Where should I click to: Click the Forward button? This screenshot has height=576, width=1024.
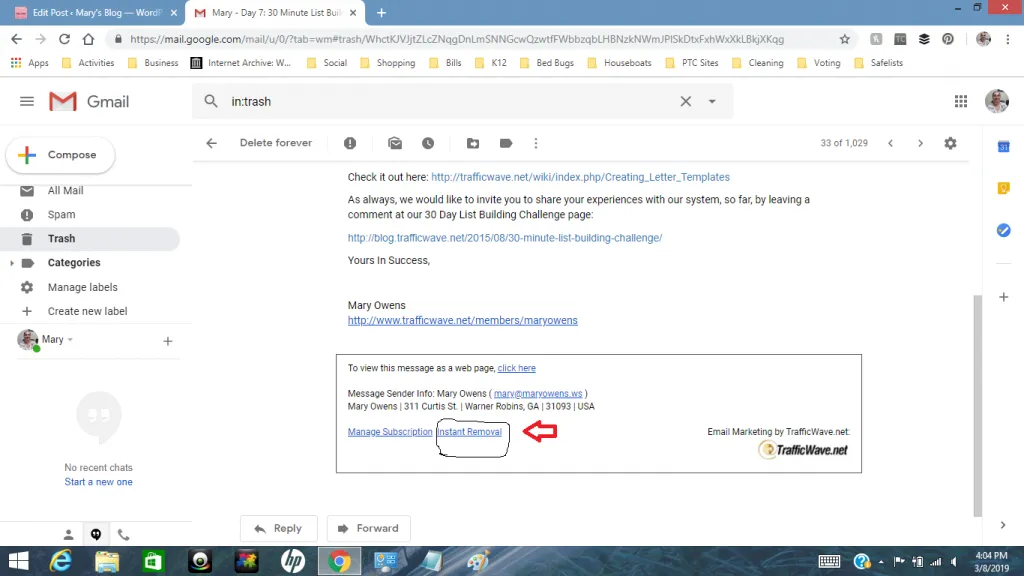[368, 528]
